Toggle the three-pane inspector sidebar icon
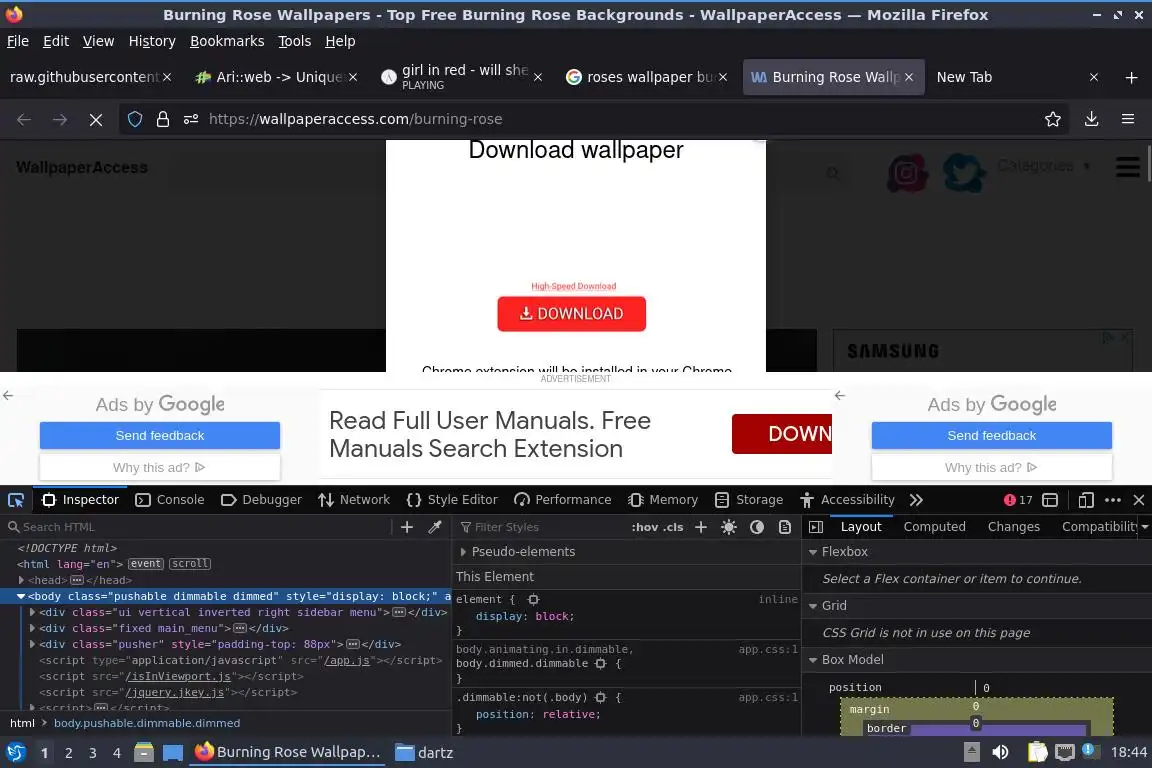 point(816,527)
